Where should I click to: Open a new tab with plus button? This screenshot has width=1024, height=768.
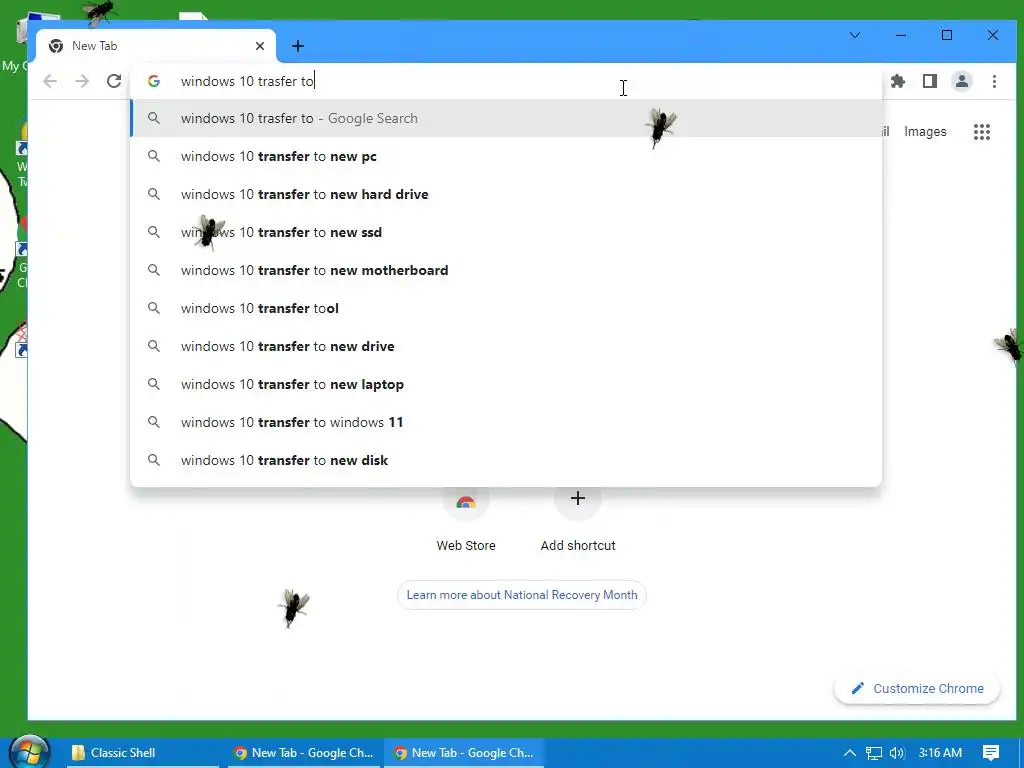[298, 46]
